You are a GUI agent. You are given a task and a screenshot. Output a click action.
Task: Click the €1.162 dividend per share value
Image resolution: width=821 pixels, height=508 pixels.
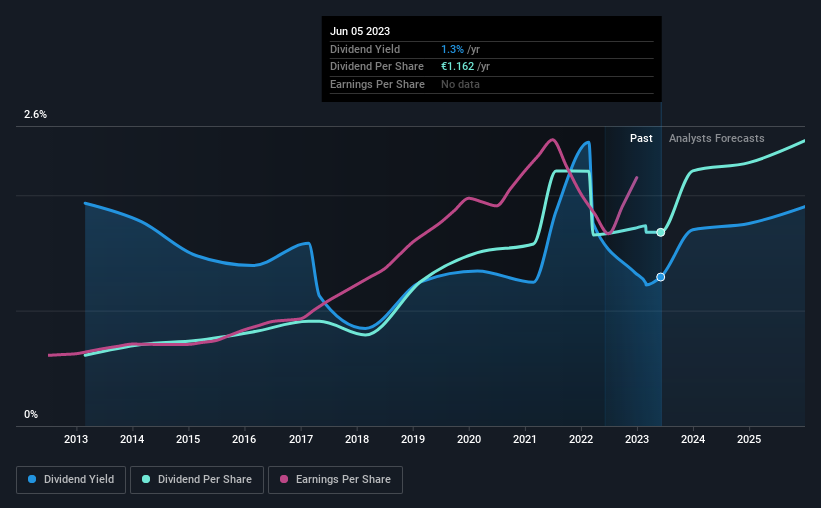pyautogui.click(x=458, y=67)
